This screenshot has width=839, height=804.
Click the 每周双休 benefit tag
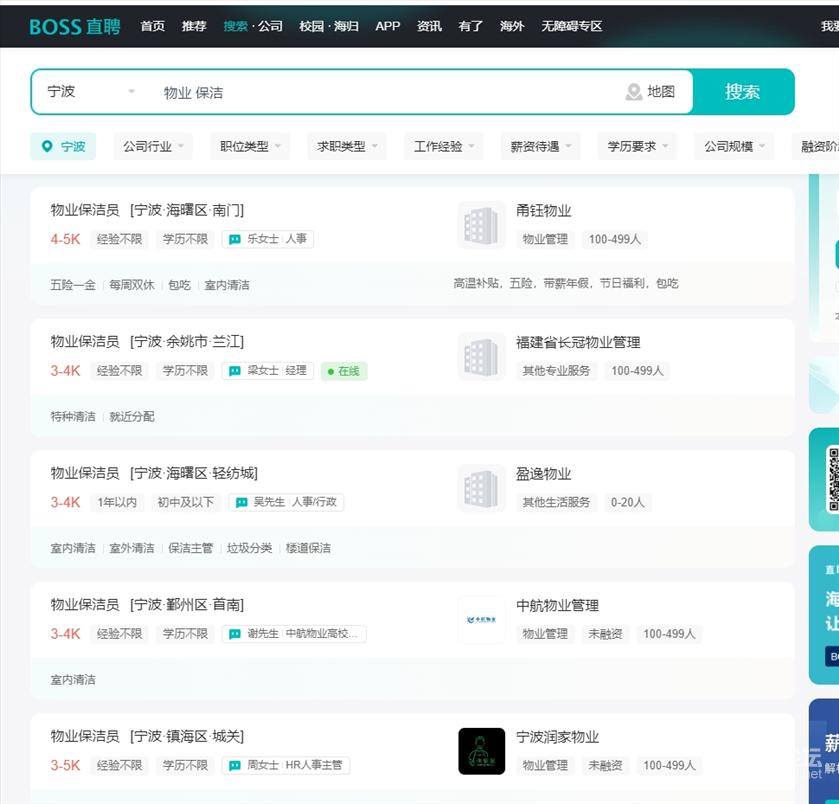pyautogui.click(x=132, y=285)
